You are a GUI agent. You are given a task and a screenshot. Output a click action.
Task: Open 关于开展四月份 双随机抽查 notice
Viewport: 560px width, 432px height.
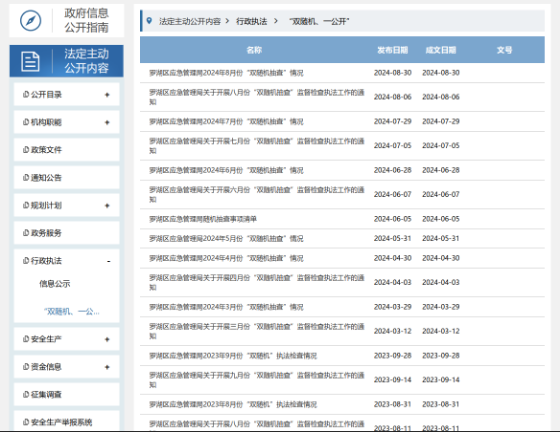click(x=257, y=282)
